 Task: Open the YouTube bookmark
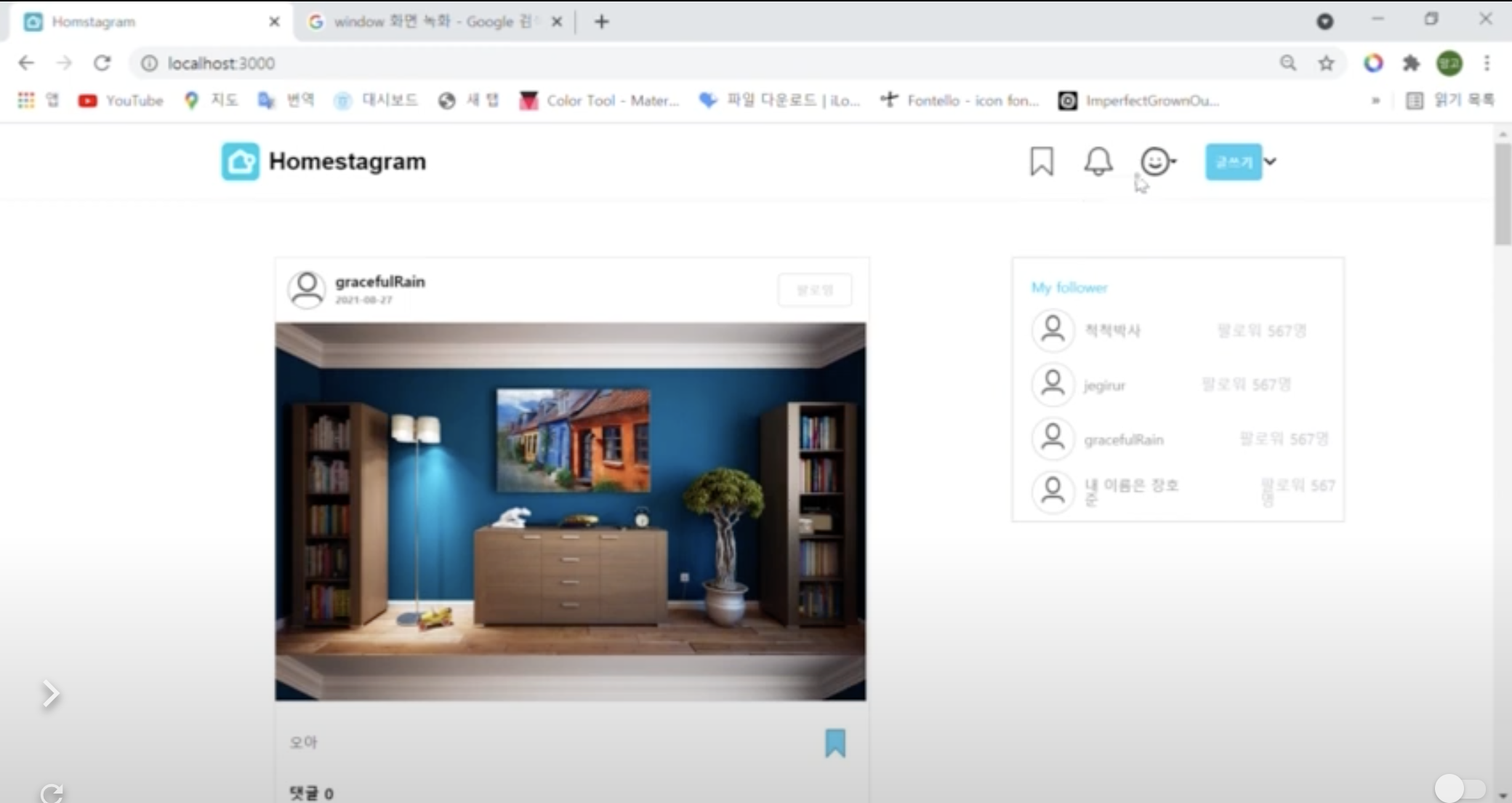tap(121, 100)
